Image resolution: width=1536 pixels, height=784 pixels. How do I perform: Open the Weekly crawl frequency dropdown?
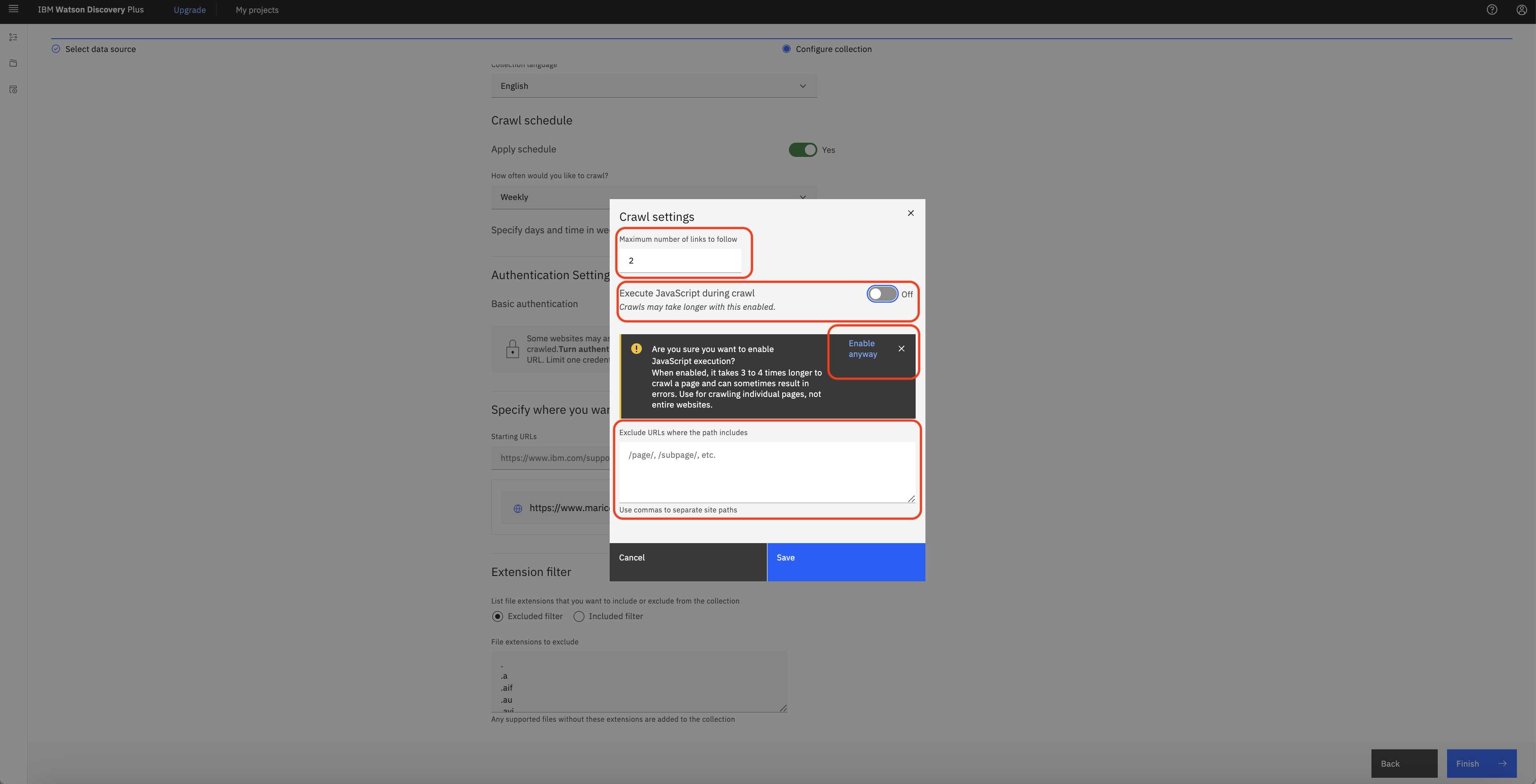[x=654, y=197]
